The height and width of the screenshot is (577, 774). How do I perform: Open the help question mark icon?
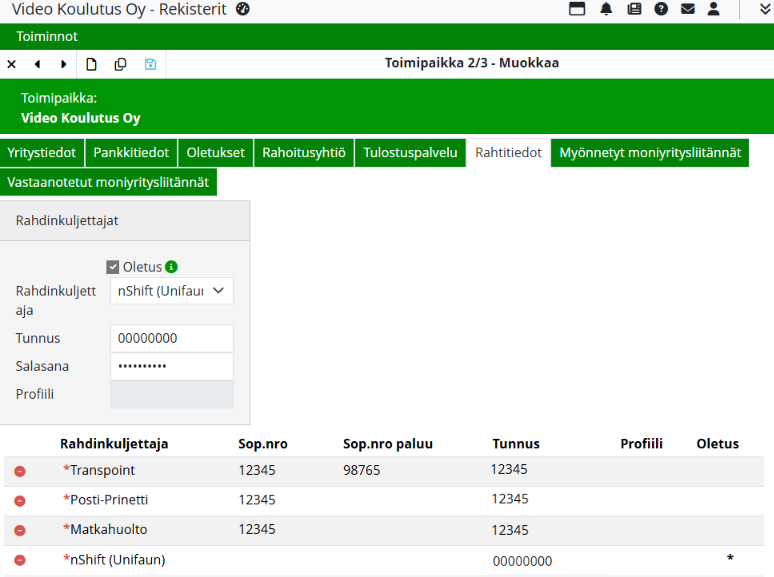(x=661, y=10)
